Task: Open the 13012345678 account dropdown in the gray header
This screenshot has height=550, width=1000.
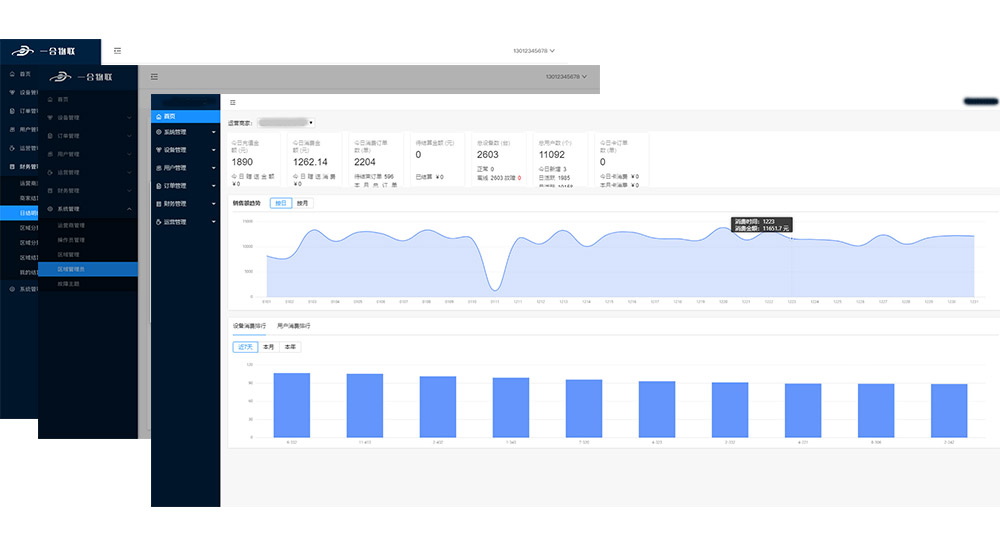Action: 565,76
